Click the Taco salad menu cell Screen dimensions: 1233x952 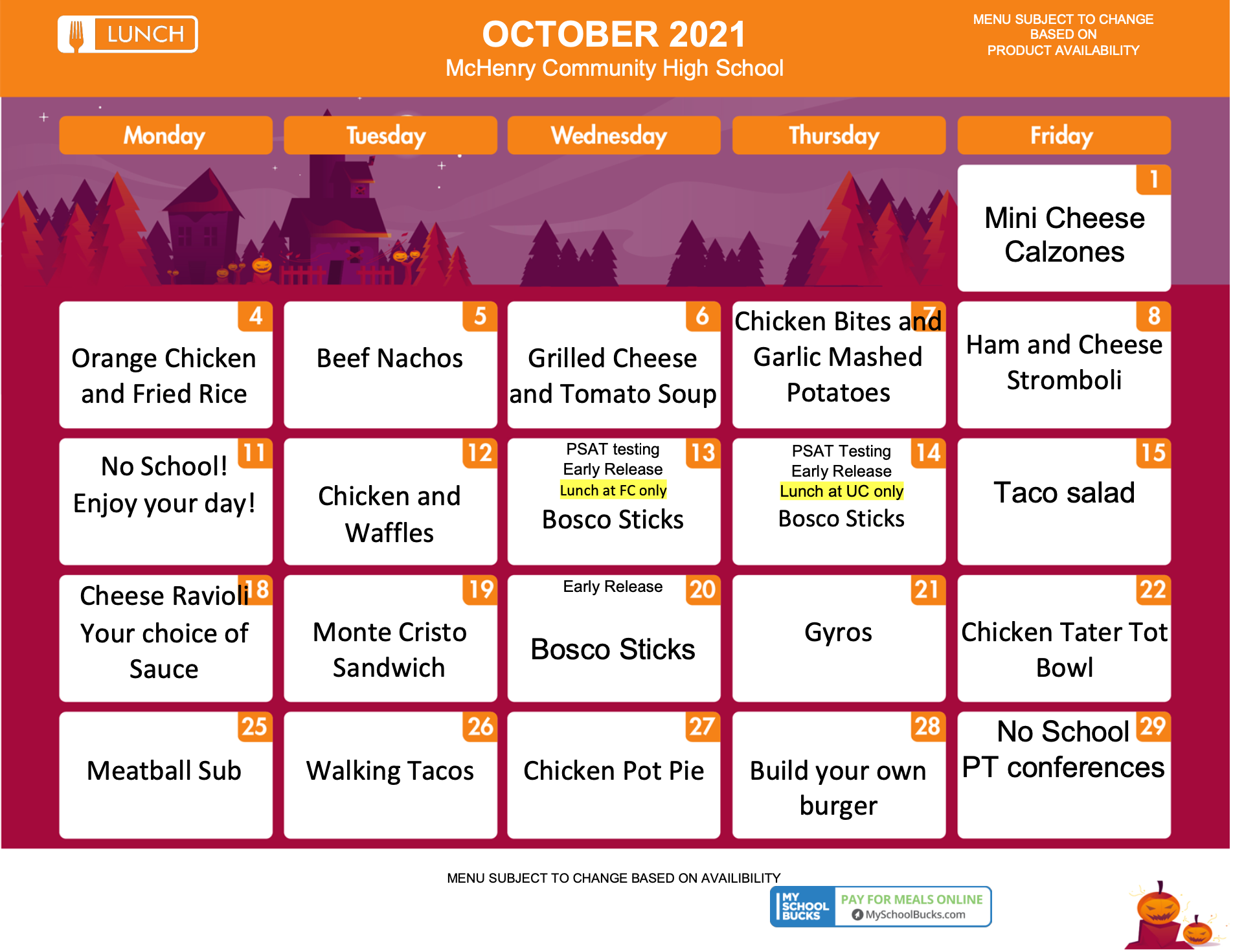[x=1064, y=502]
